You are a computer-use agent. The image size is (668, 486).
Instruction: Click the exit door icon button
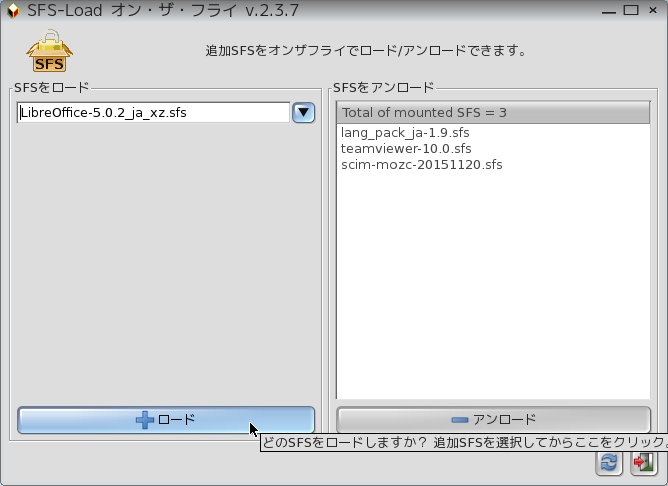644,462
